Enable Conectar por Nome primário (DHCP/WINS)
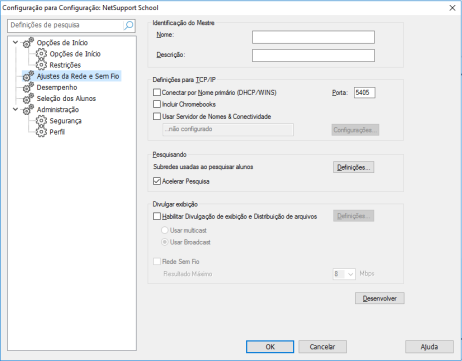 coord(157,92)
